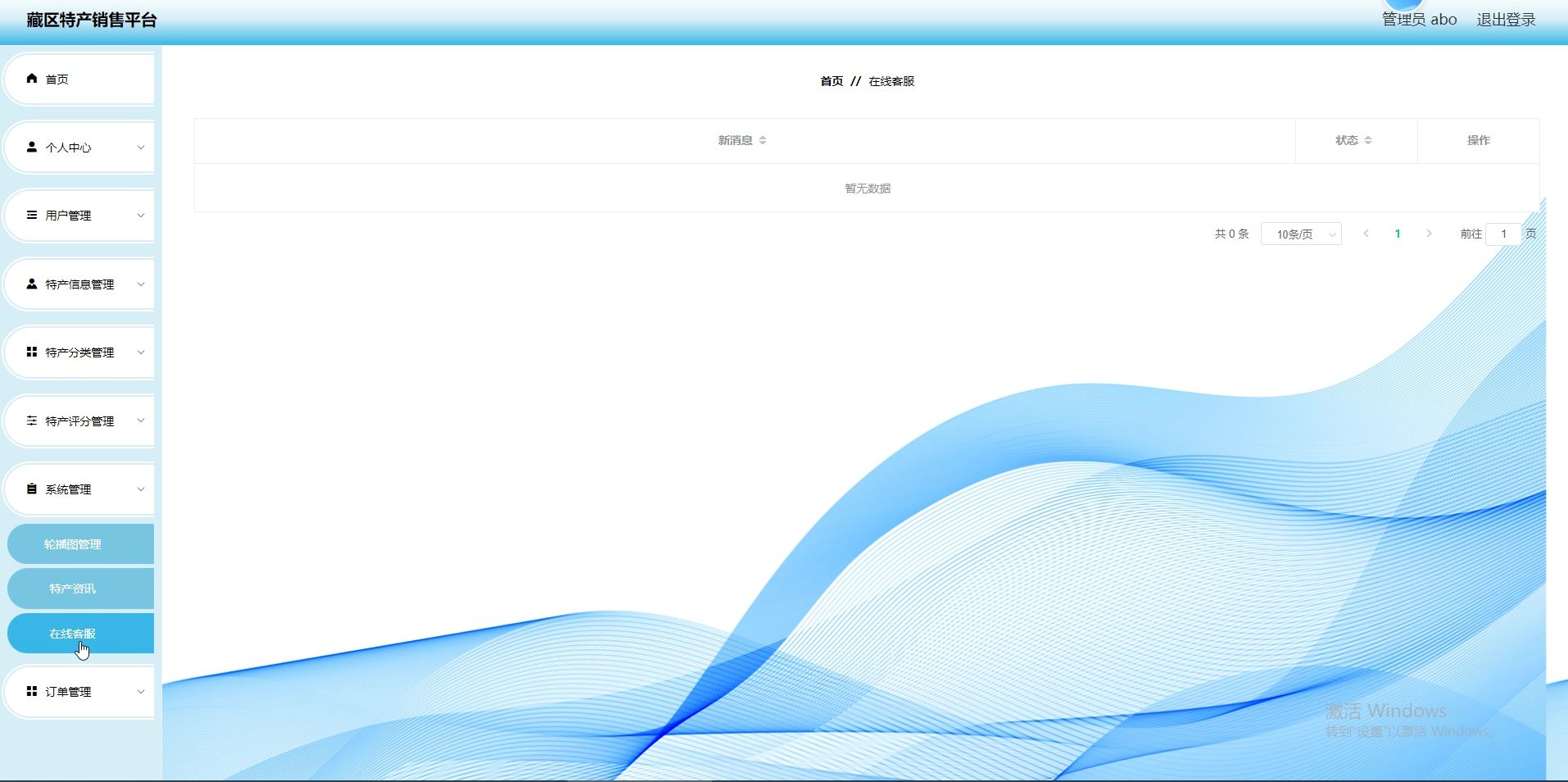
Task: Click 管理员 abo account label
Action: tap(1420, 20)
